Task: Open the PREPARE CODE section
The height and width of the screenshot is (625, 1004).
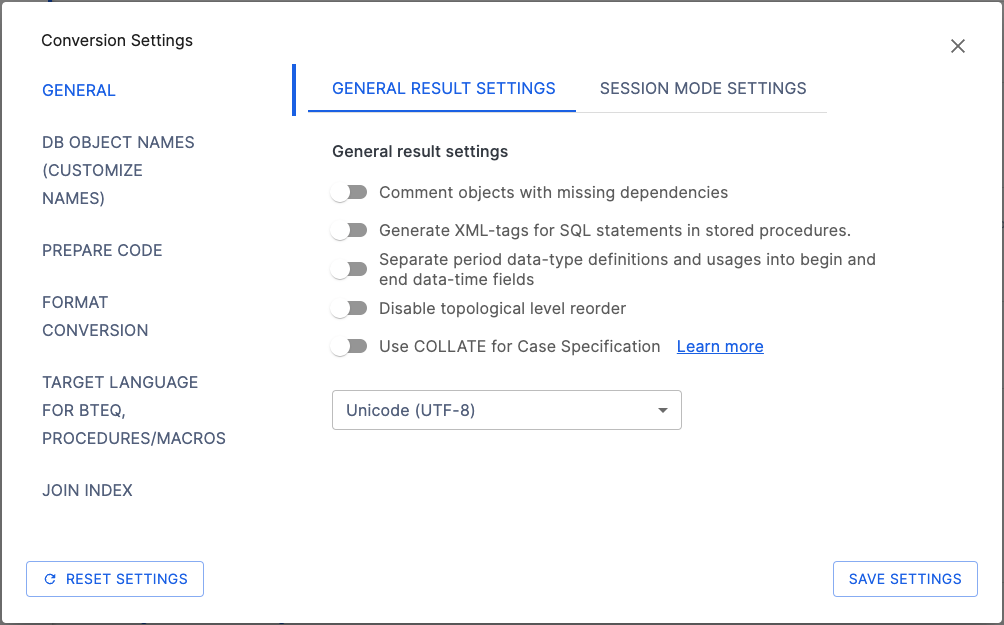Action: [102, 250]
